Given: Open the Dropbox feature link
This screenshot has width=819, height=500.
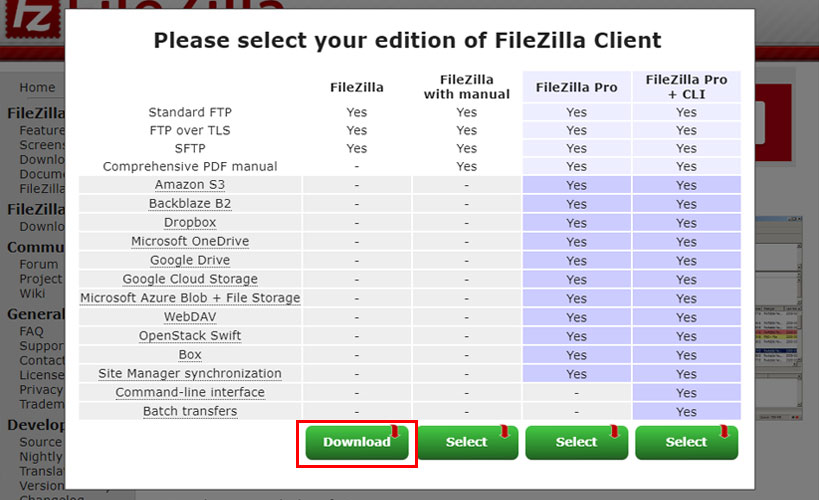Looking at the screenshot, I should (x=190, y=223).
